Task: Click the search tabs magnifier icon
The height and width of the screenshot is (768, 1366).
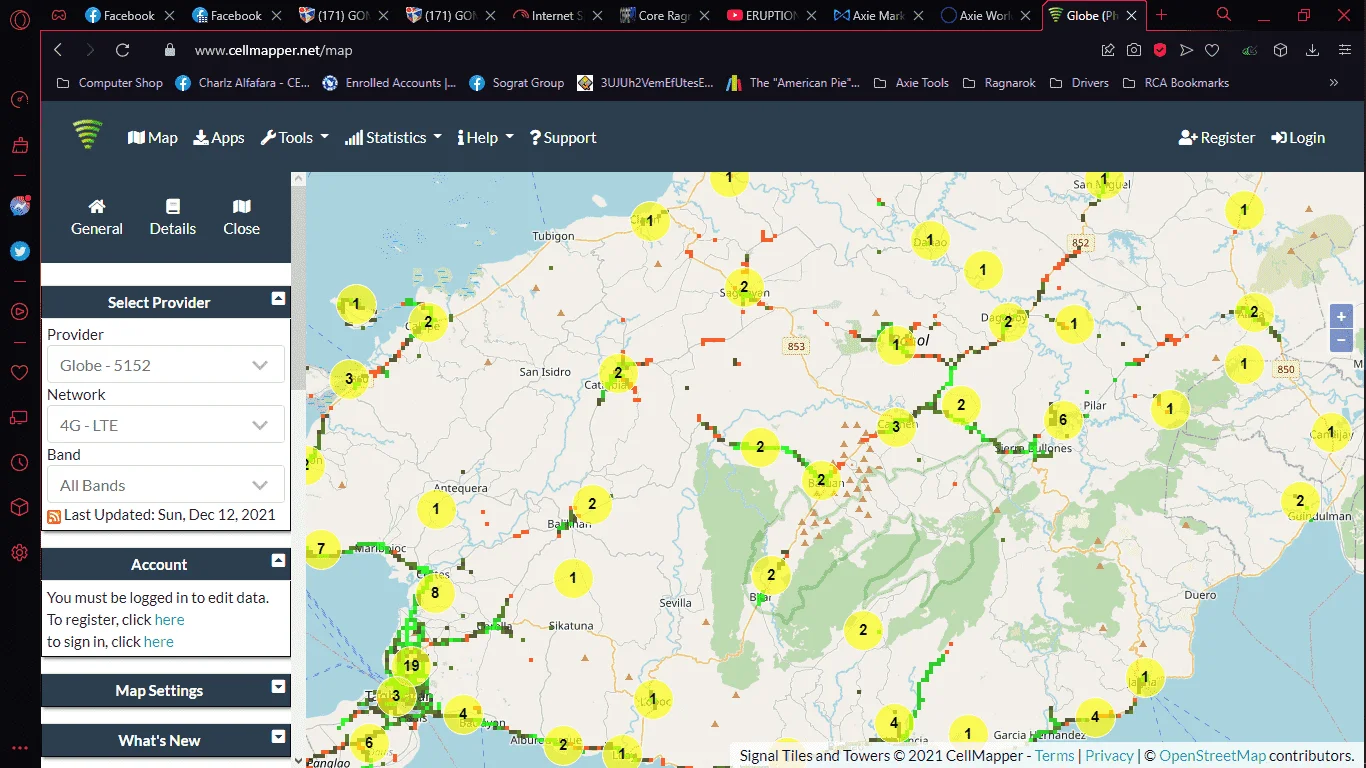Action: pos(1224,15)
